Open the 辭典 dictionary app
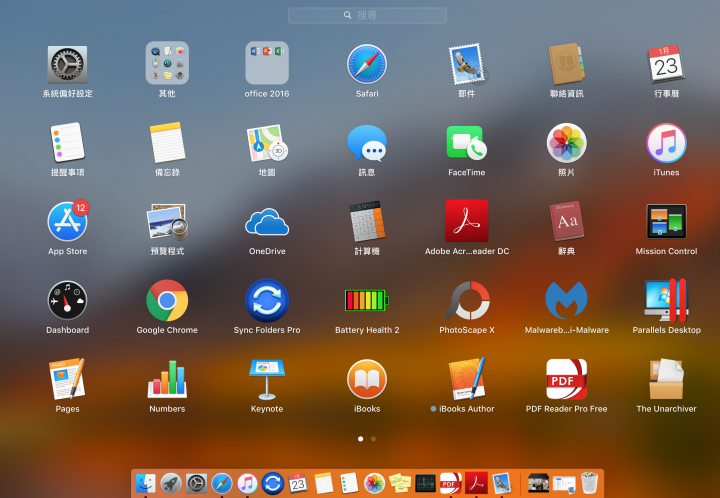 pos(566,221)
